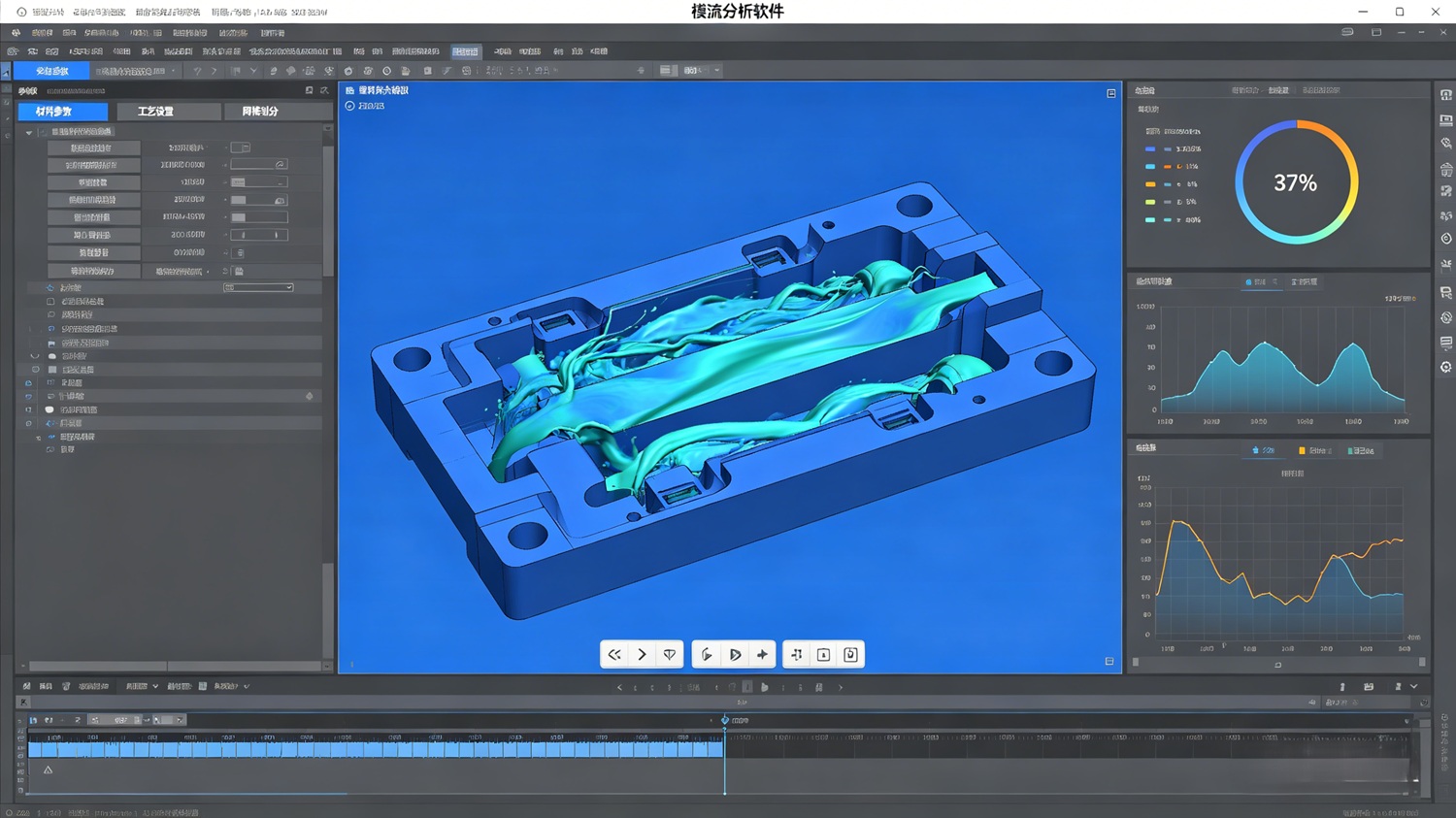Open the dropdown combo box below parameter table
Screen dimensions: 1456x818
click(258, 287)
